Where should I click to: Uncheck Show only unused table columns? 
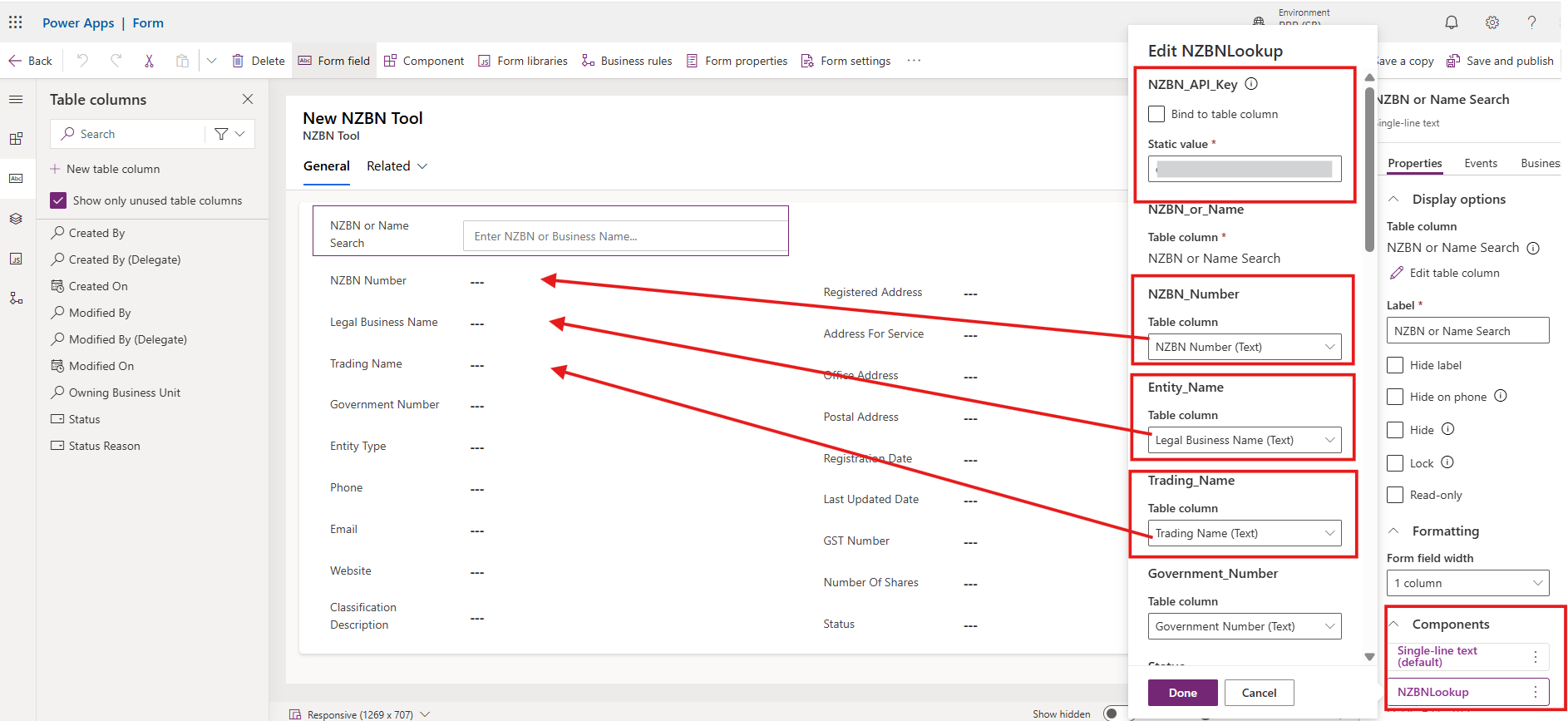pyautogui.click(x=58, y=200)
